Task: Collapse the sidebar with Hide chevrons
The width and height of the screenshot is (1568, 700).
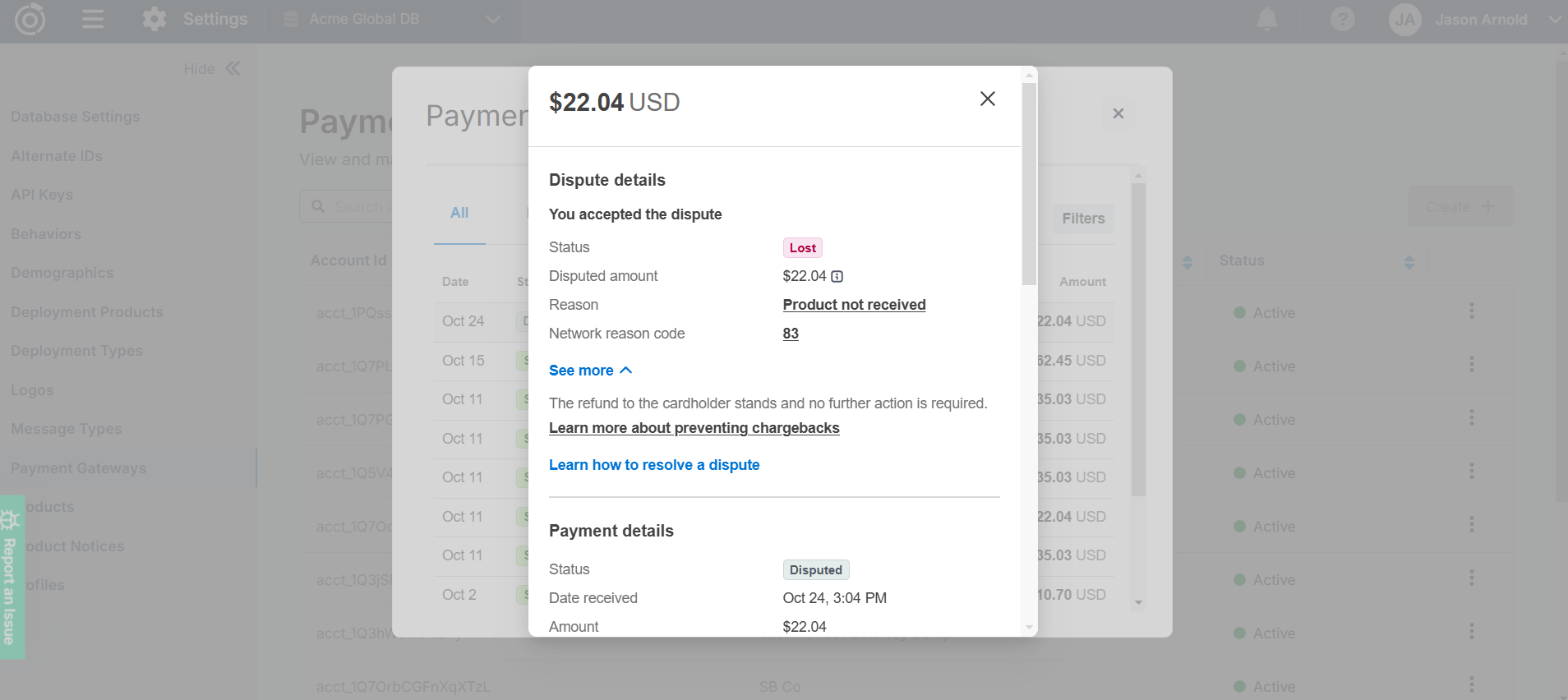Action: click(233, 69)
